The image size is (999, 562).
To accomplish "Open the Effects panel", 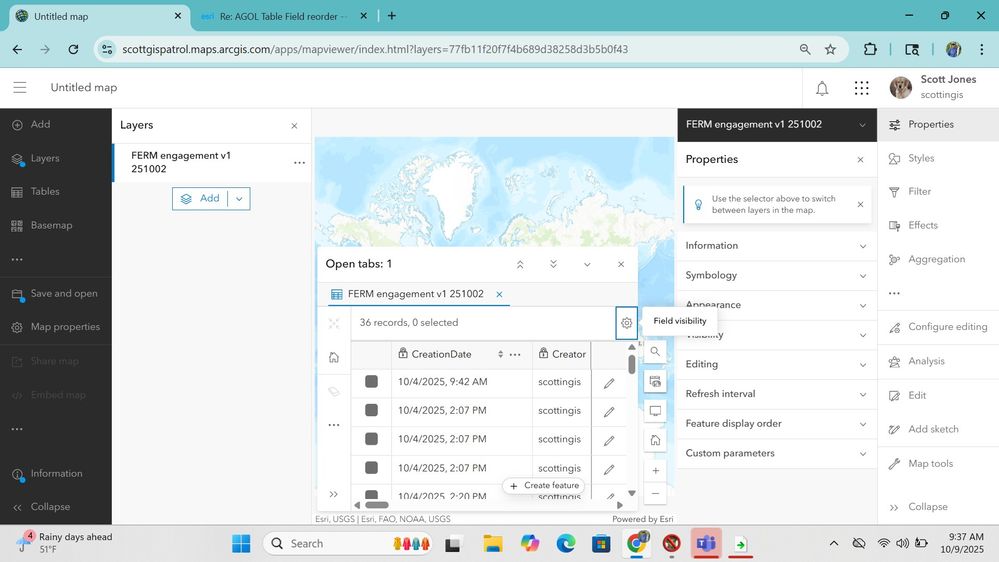I will point(914,225).
